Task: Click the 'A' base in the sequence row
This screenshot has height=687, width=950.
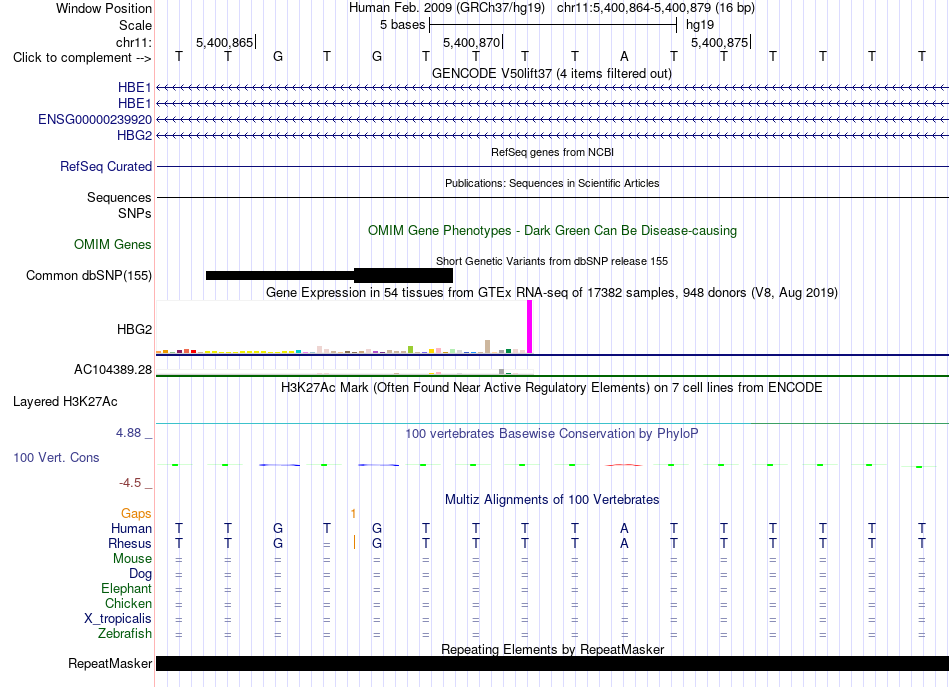Action: 624,56
